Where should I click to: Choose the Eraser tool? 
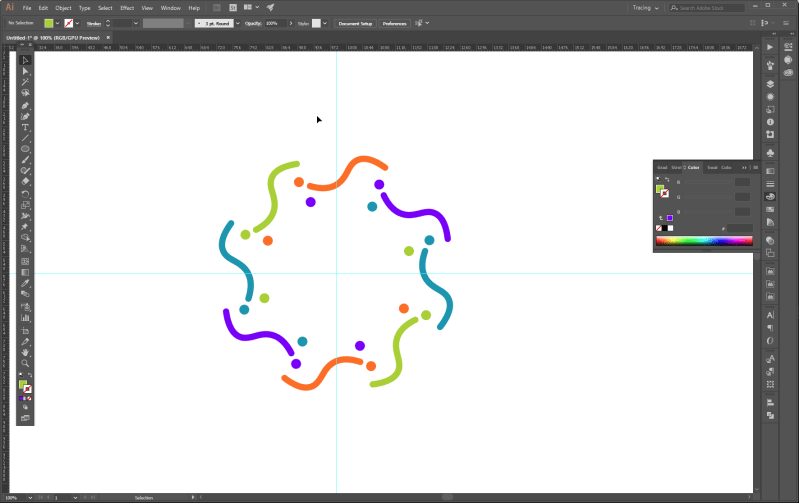point(25,181)
